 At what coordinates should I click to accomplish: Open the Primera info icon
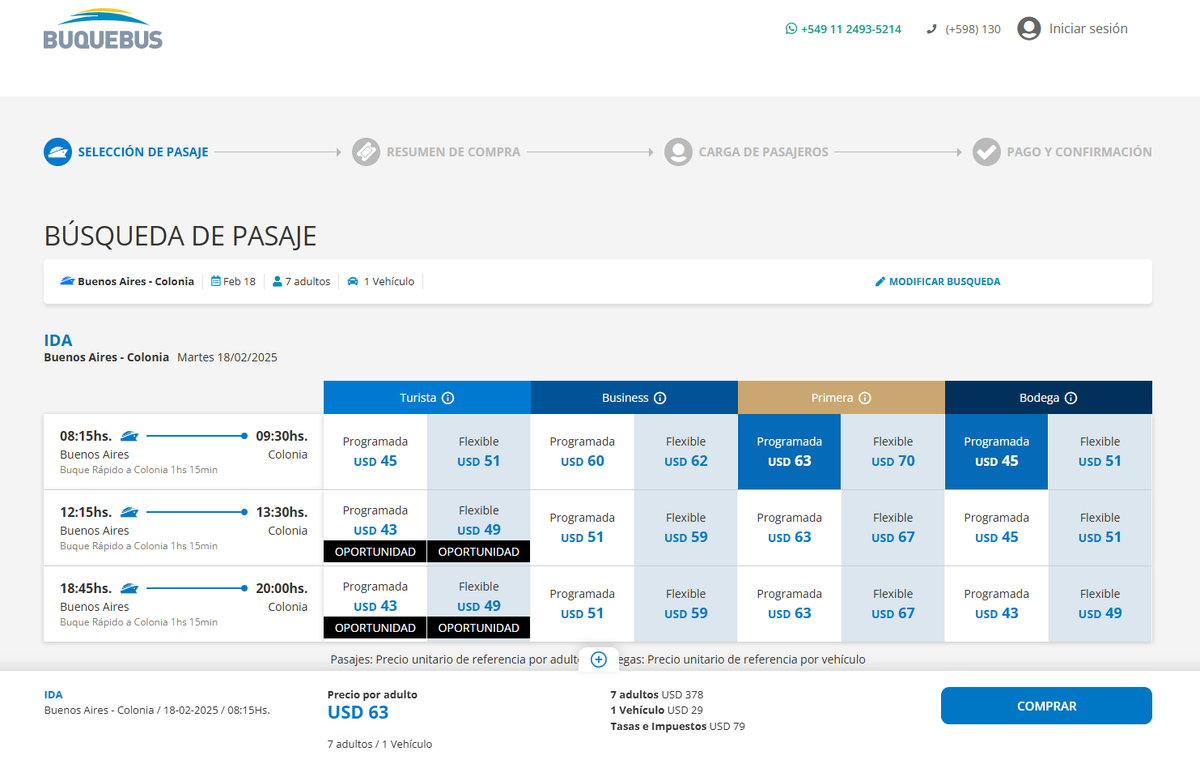(x=865, y=398)
